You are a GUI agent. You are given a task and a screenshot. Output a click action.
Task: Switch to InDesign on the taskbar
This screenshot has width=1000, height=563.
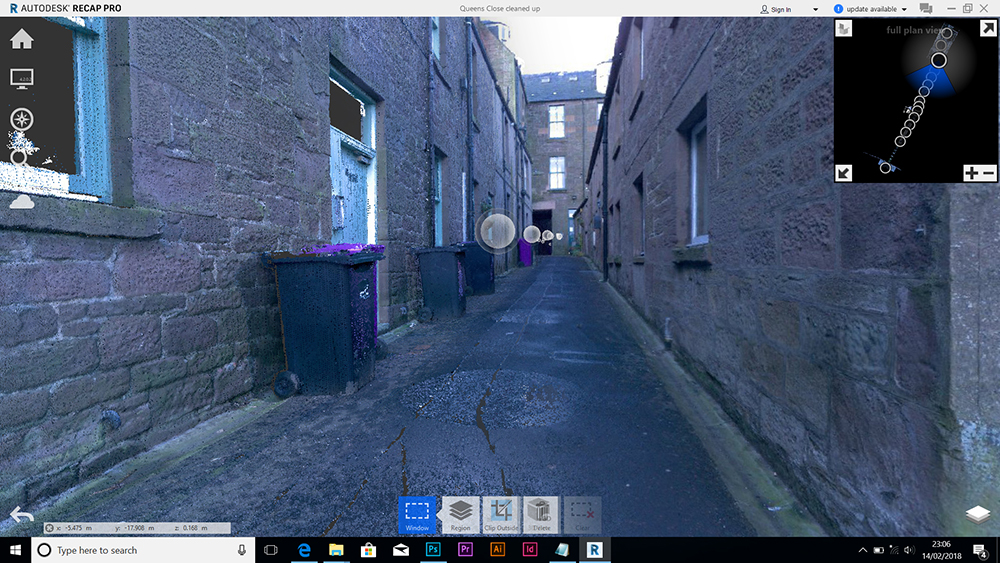(529, 550)
